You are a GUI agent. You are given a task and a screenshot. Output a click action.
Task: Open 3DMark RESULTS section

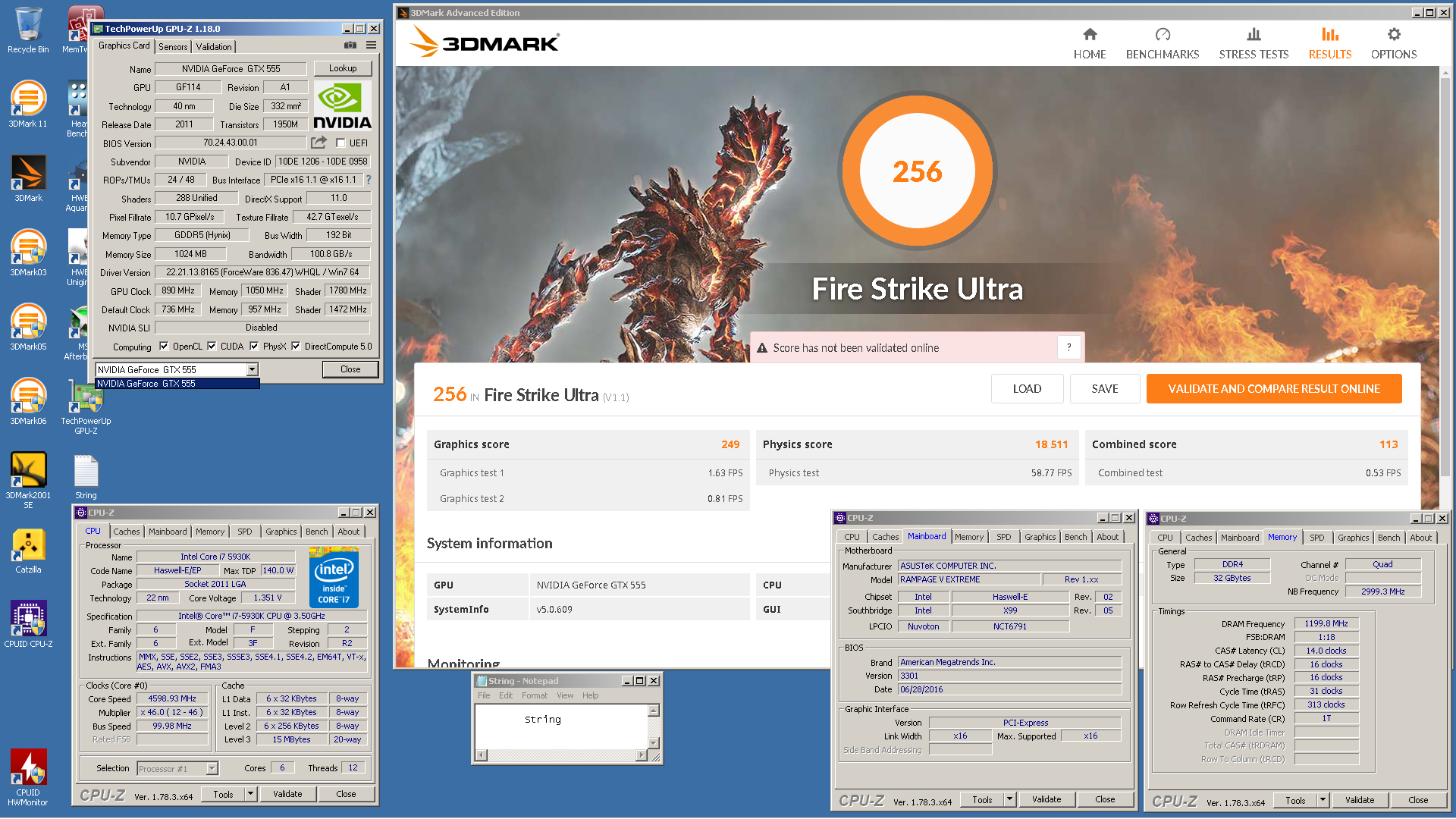[x=1330, y=43]
